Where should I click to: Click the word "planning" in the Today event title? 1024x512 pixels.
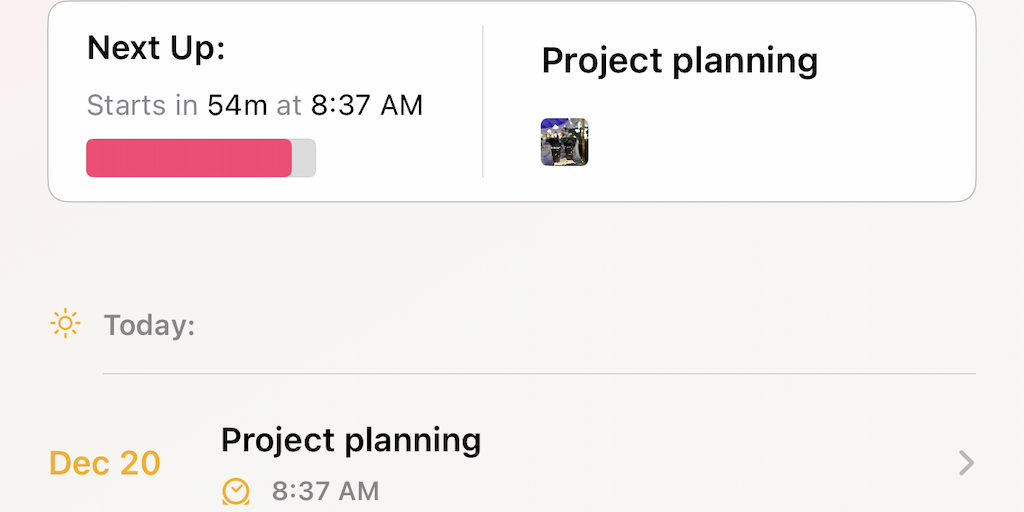(x=414, y=440)
